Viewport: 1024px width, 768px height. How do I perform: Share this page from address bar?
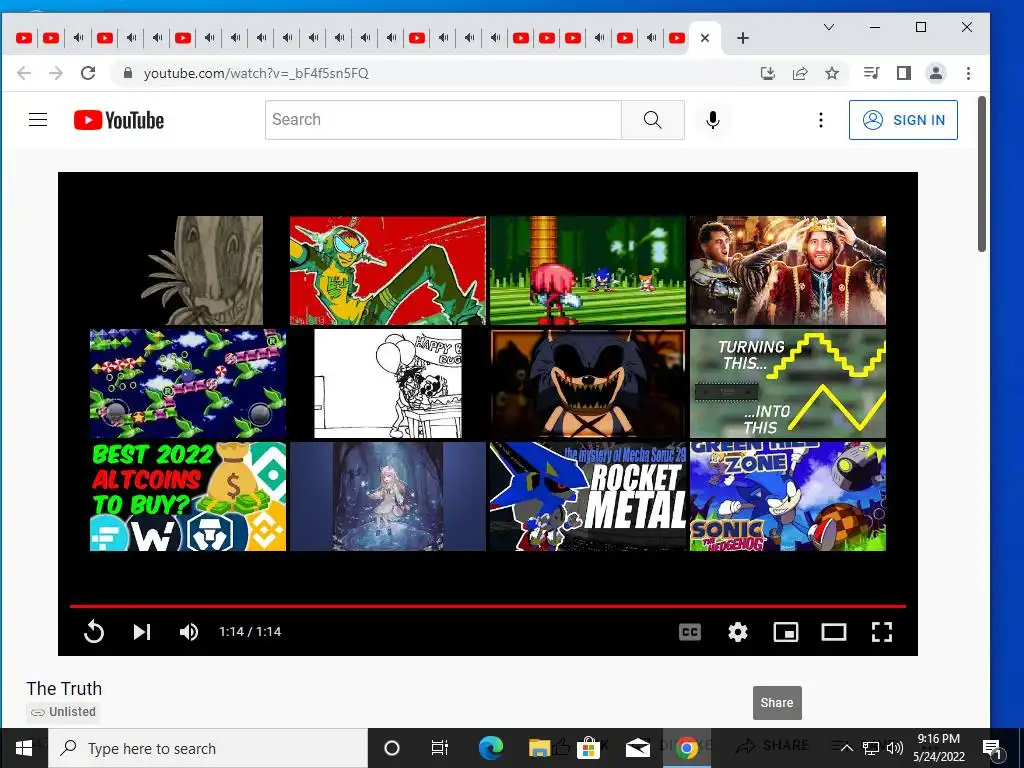click(800, 73)
